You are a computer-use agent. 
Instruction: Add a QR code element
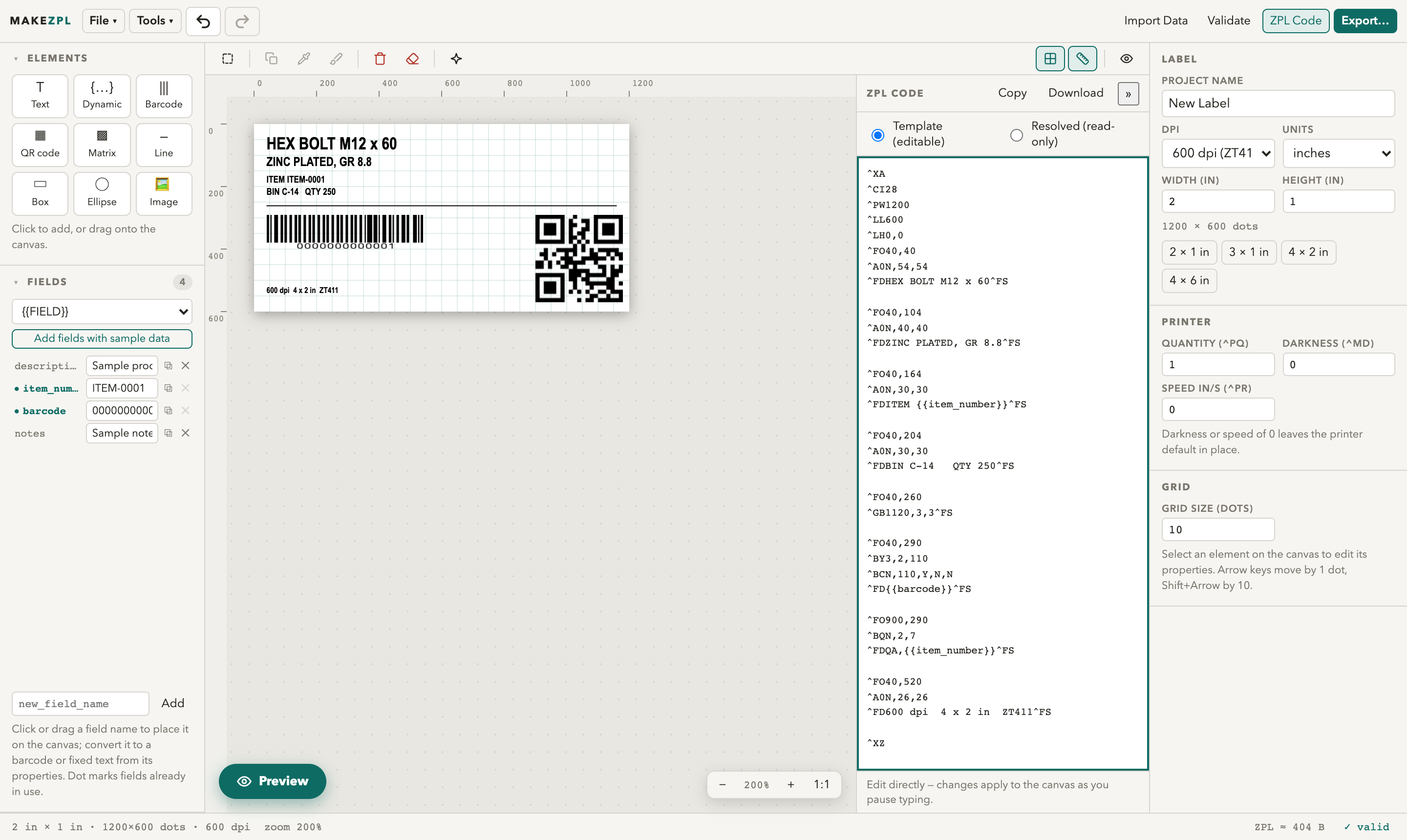(40, 145)
